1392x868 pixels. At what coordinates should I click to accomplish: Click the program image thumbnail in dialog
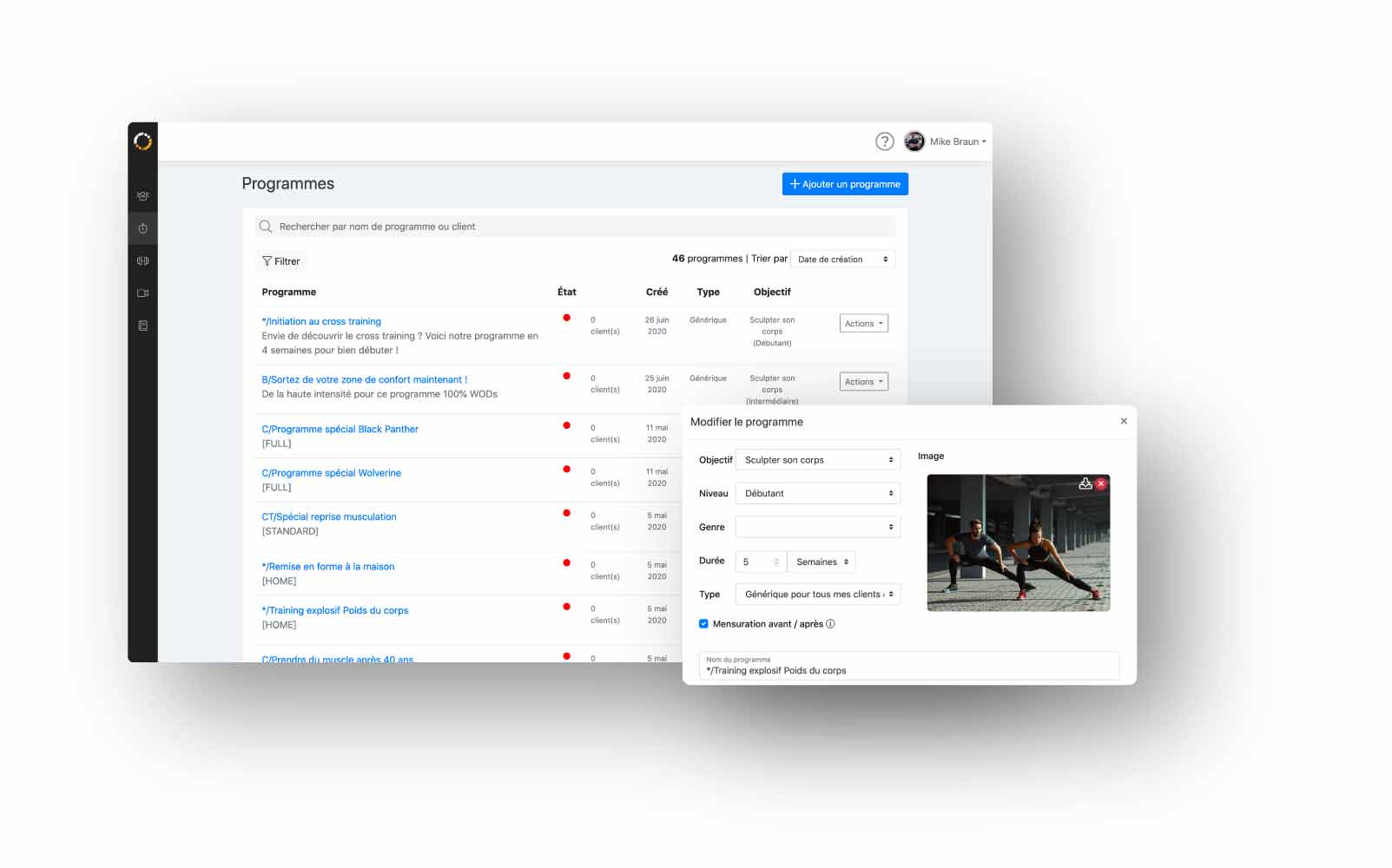click(x=1018, y=542)
